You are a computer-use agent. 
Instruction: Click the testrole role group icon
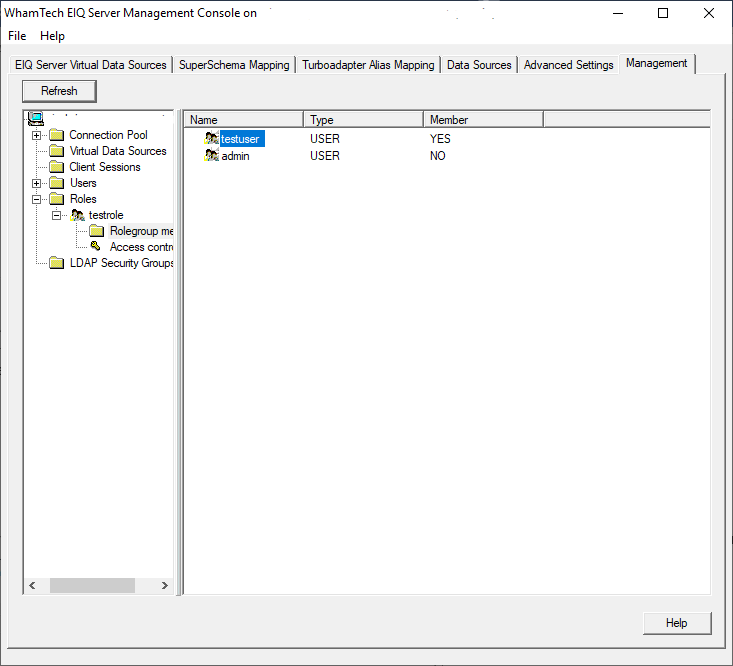click(78, 215)
